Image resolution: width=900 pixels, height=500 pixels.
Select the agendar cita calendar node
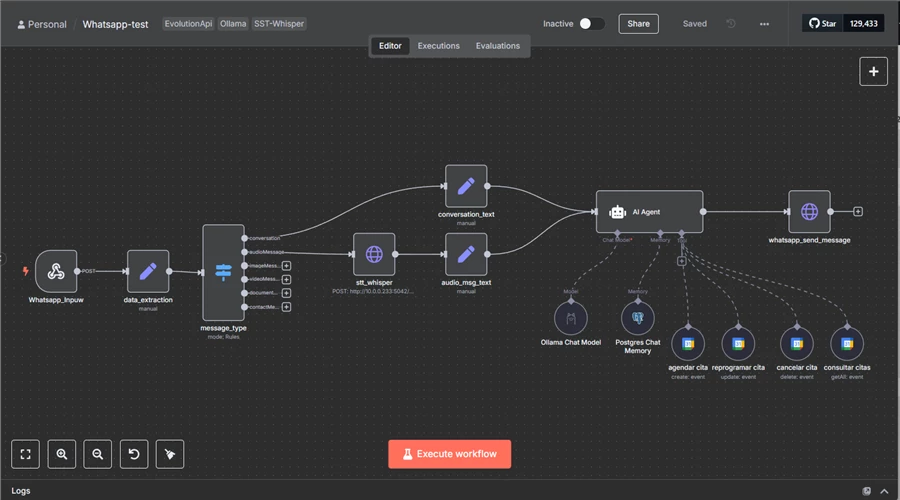tap(688, 343)
